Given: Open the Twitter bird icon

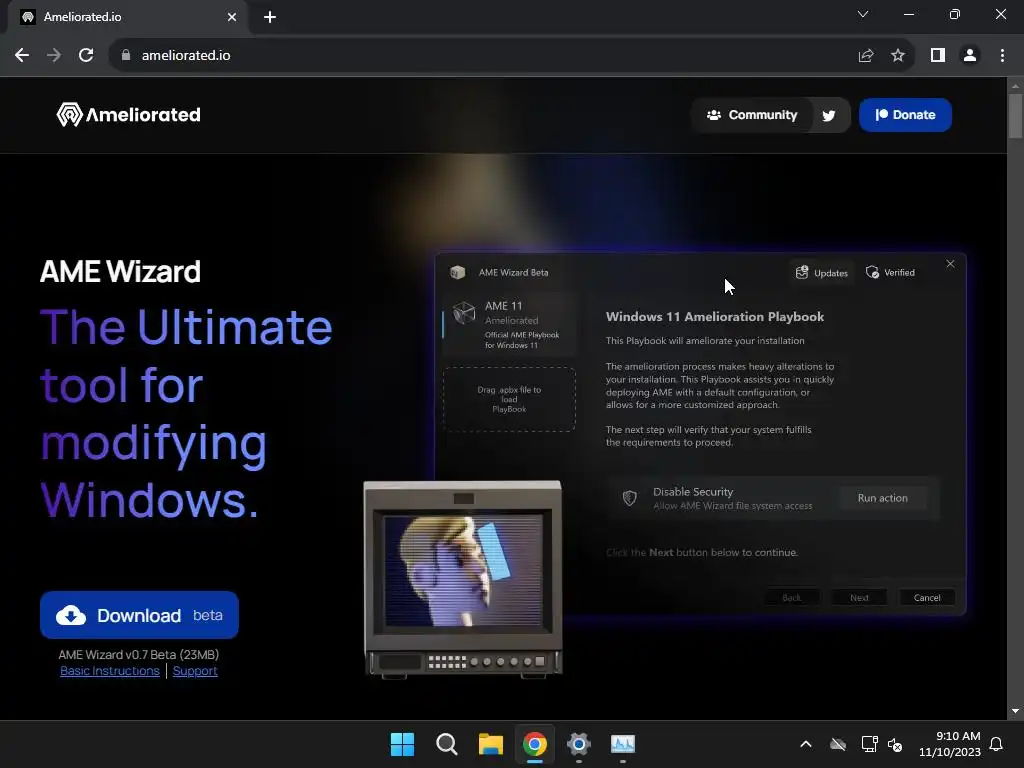Looking at the screenshot, I should click(x=829, y=116).
